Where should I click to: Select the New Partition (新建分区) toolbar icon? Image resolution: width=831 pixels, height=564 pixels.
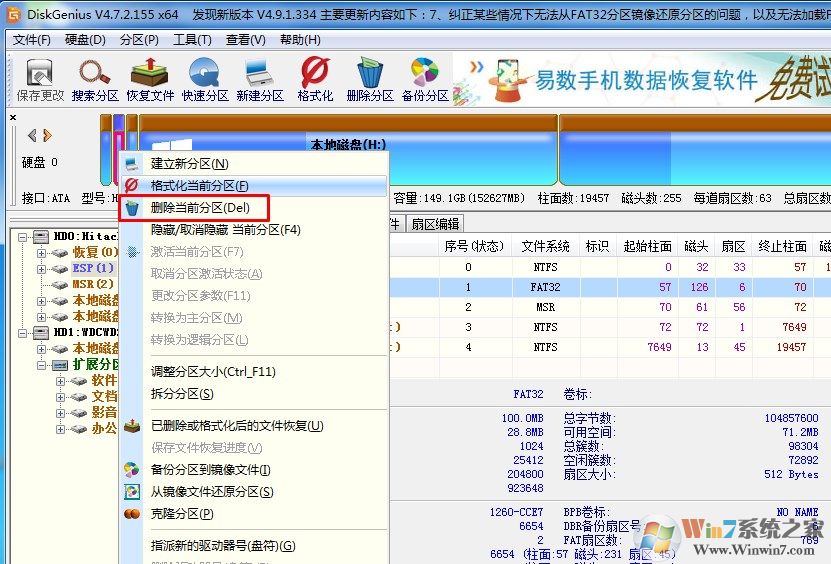[260, 79]
